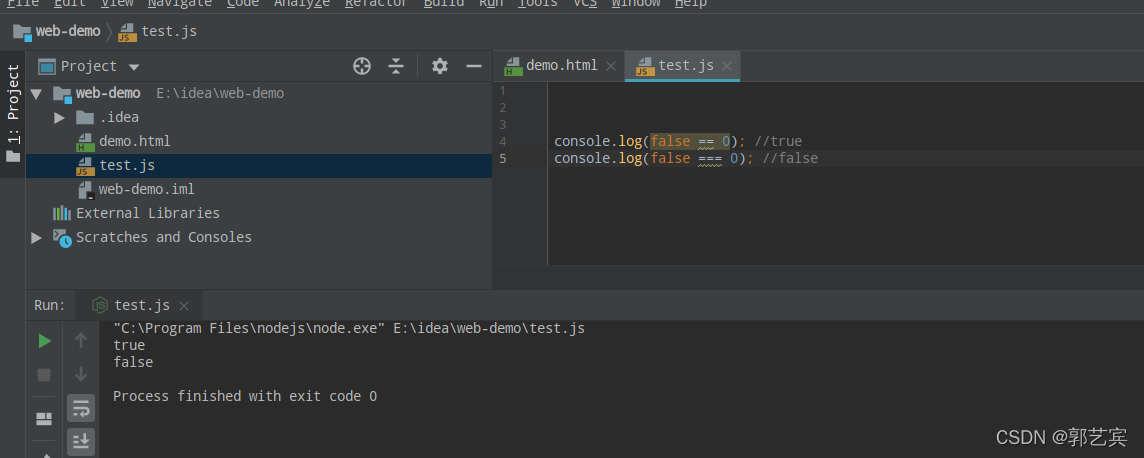
Task: Toggle scroll to end of console output
Action: (81, 440)
